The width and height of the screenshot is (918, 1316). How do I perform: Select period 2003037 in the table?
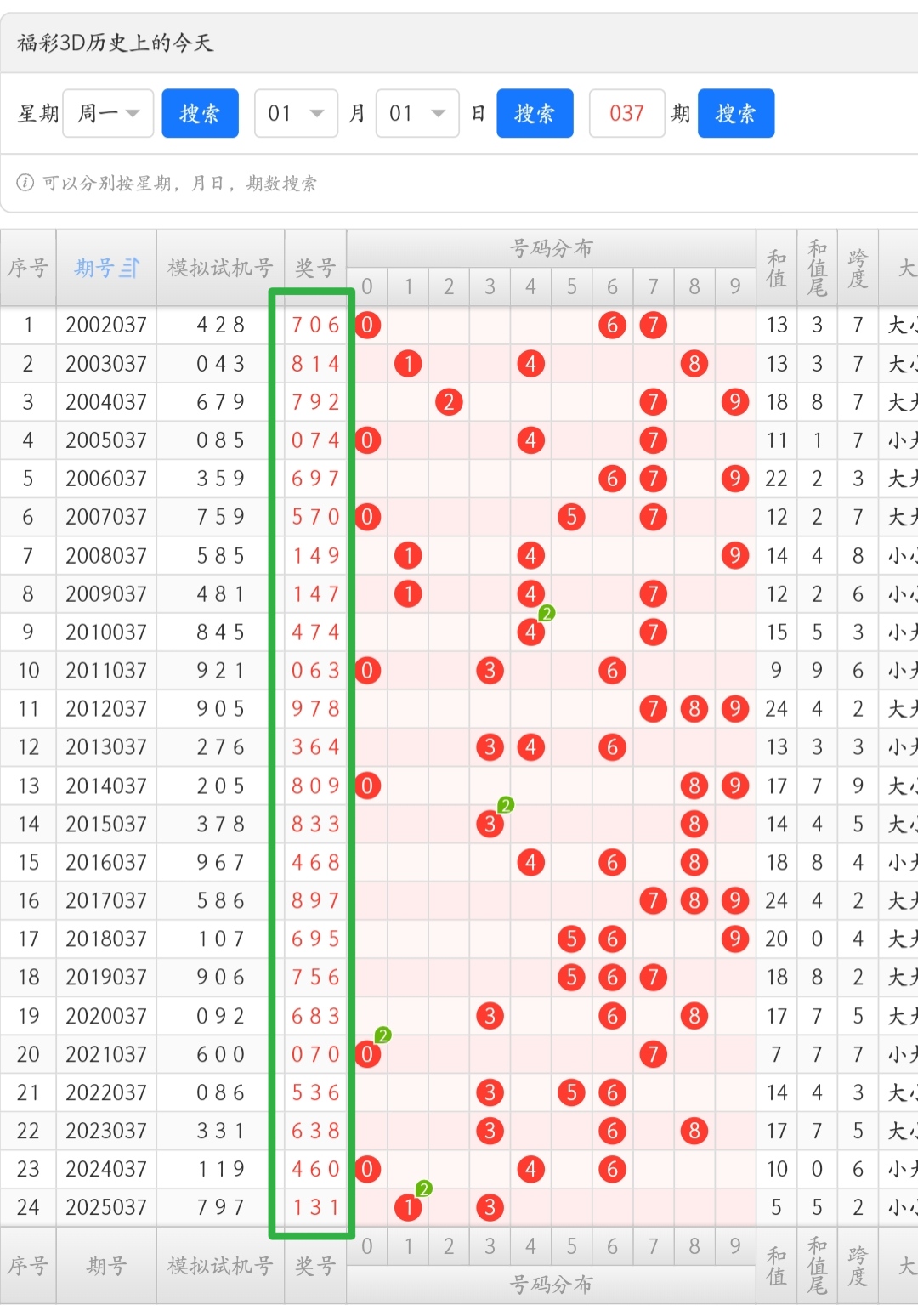coord(106,364)
